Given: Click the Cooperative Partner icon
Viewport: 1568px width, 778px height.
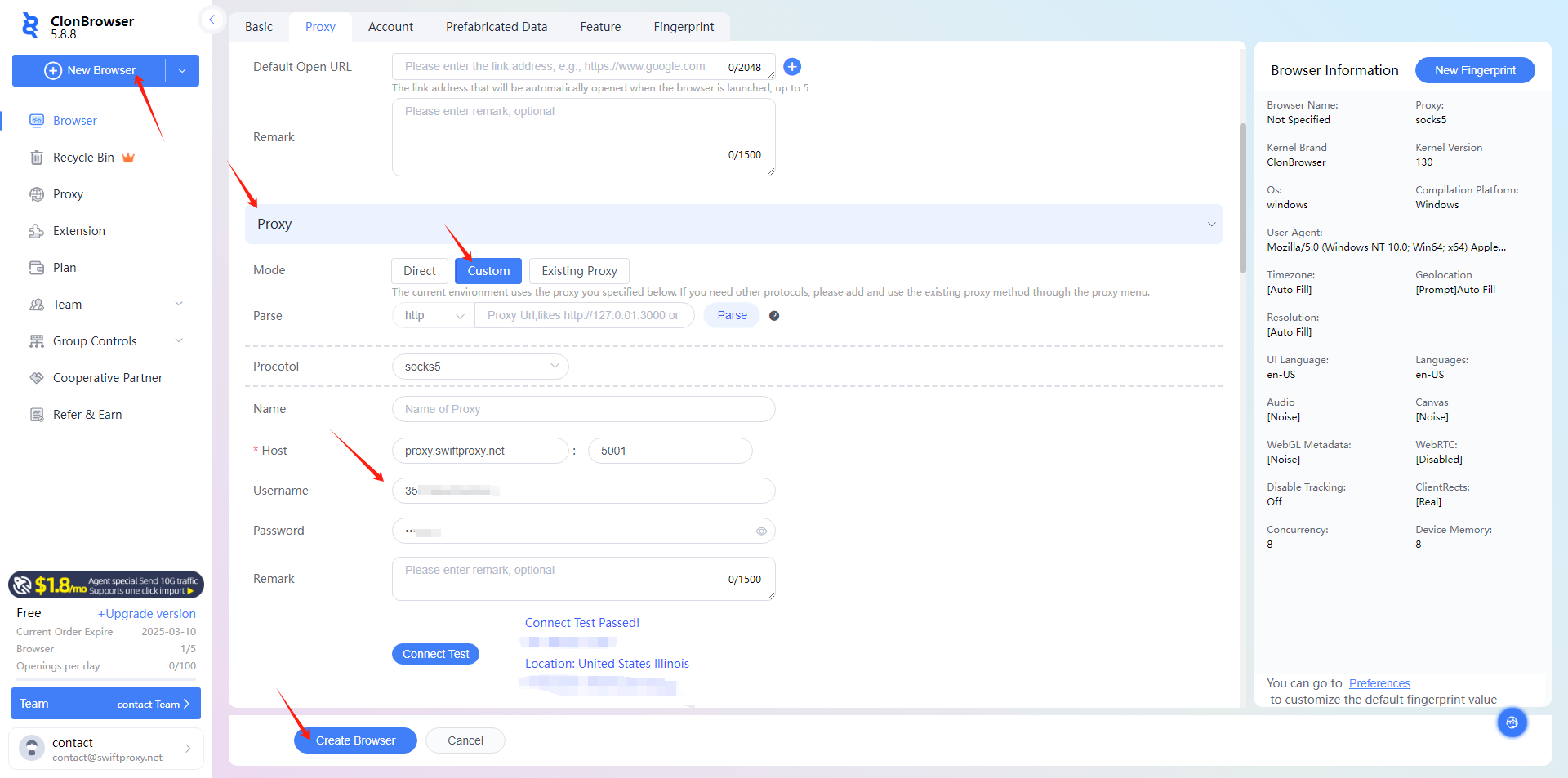Looking at the screenshot, I should (37, 378).
